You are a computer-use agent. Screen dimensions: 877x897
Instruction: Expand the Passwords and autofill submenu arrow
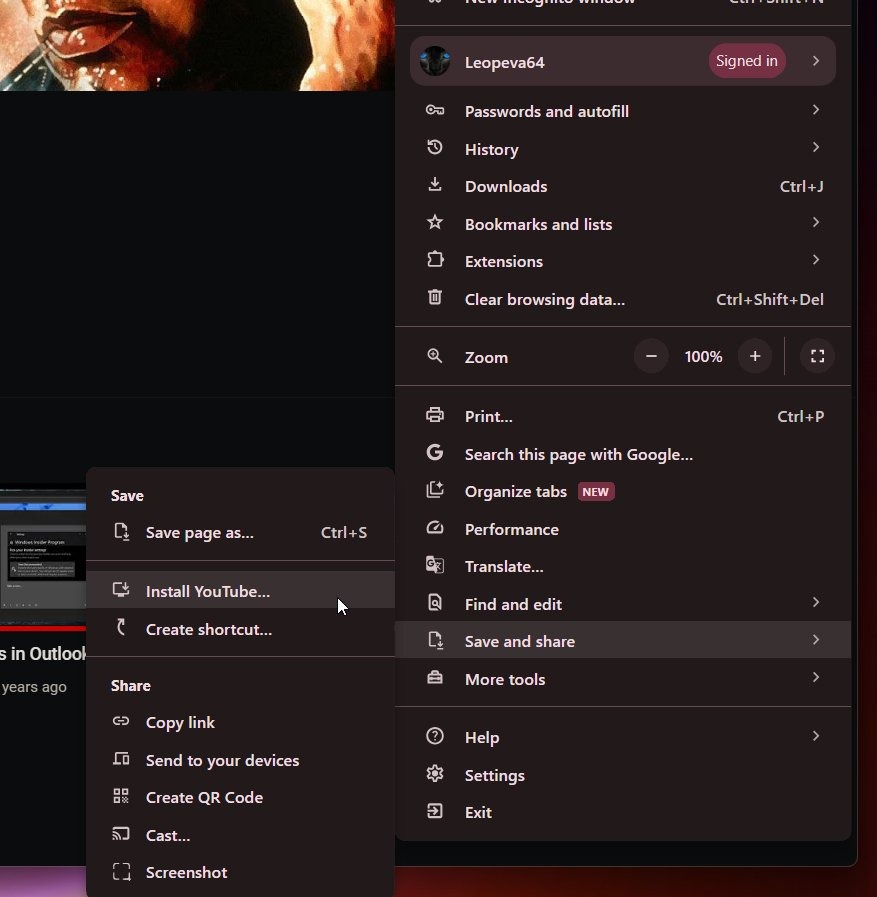816,109
